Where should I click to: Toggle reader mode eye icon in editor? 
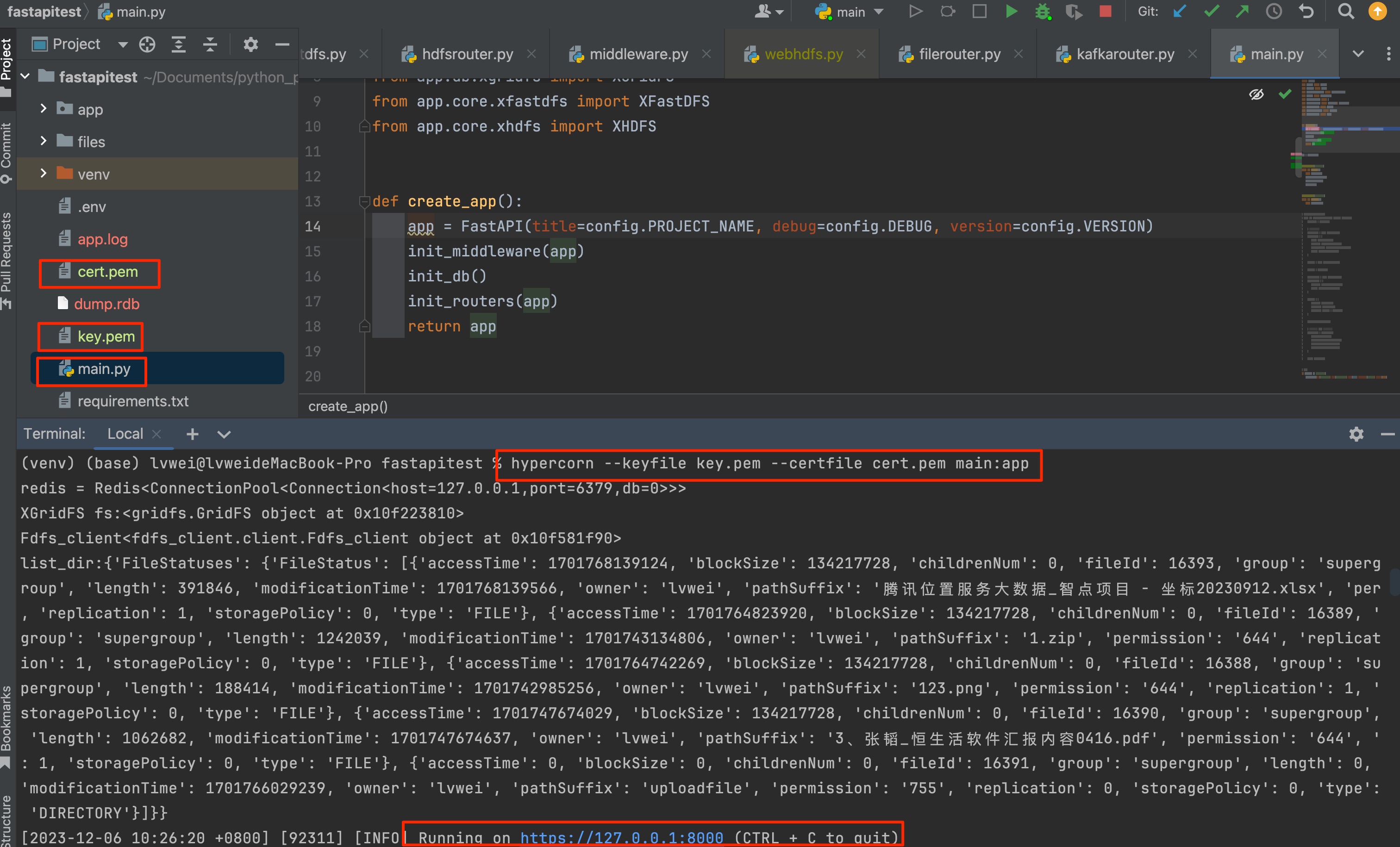1256,94
